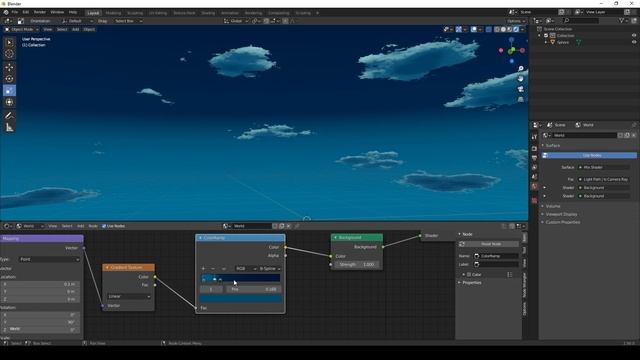
Task: Select the Move tool in viewport toolbar
Action: (x=9, y=67)
